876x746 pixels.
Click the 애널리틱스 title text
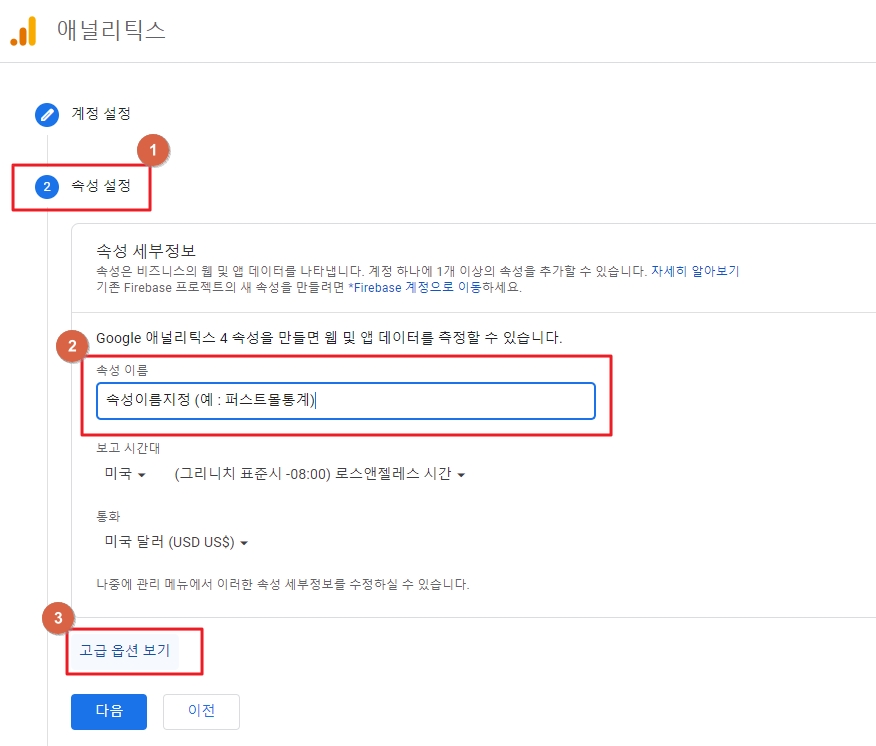(111, 30)
